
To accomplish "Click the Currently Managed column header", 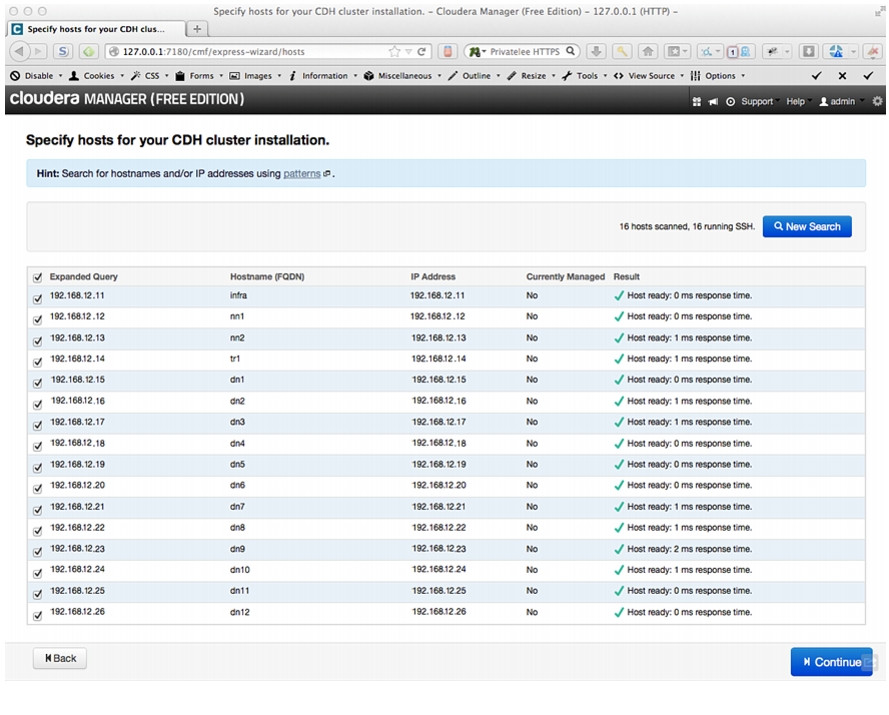I will click(565, 277).
